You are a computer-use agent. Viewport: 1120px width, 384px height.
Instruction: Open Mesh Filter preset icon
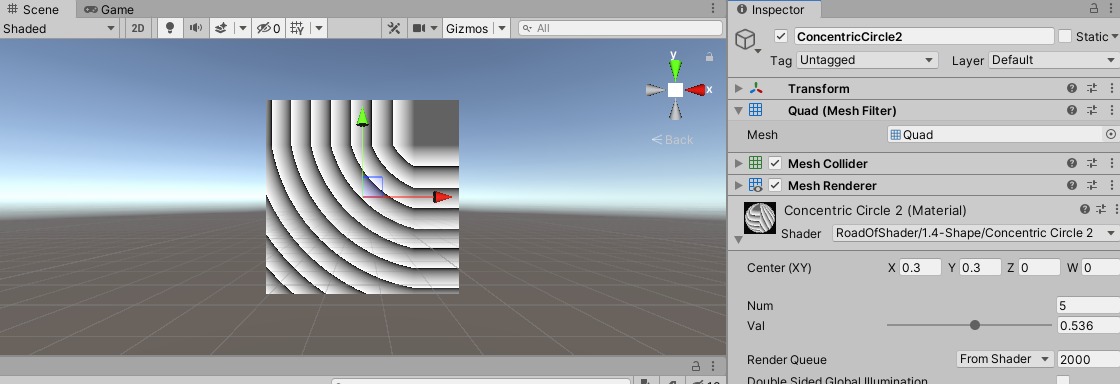point(1091,111)
